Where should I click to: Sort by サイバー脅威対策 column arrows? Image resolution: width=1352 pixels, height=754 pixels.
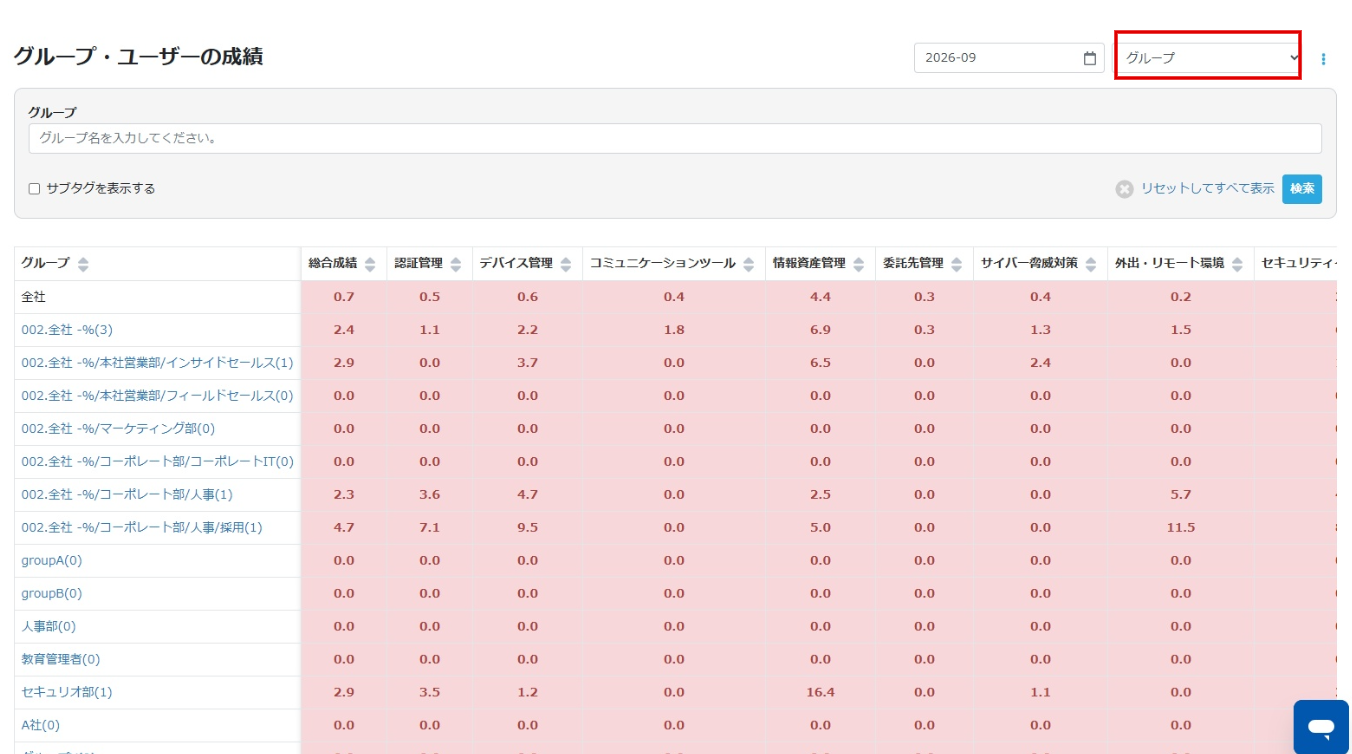(1091, 264)
